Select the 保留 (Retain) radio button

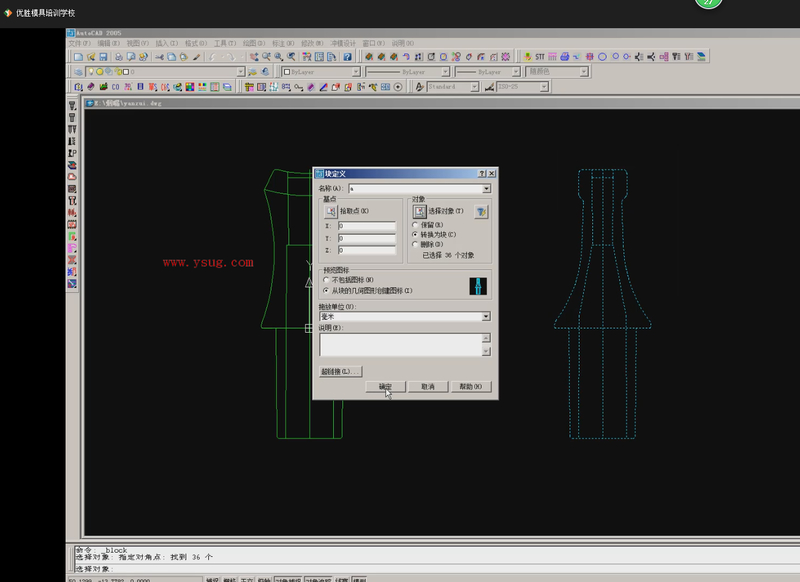tap(415, 225)
